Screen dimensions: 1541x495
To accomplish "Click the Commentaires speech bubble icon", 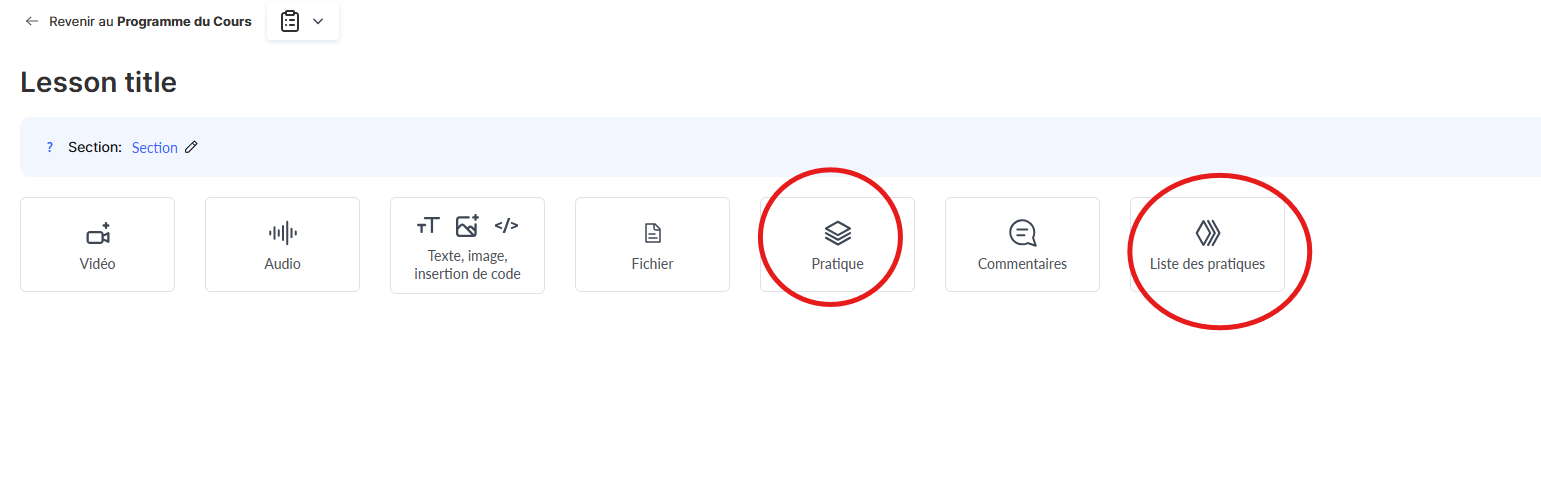I will [1022, 233].
